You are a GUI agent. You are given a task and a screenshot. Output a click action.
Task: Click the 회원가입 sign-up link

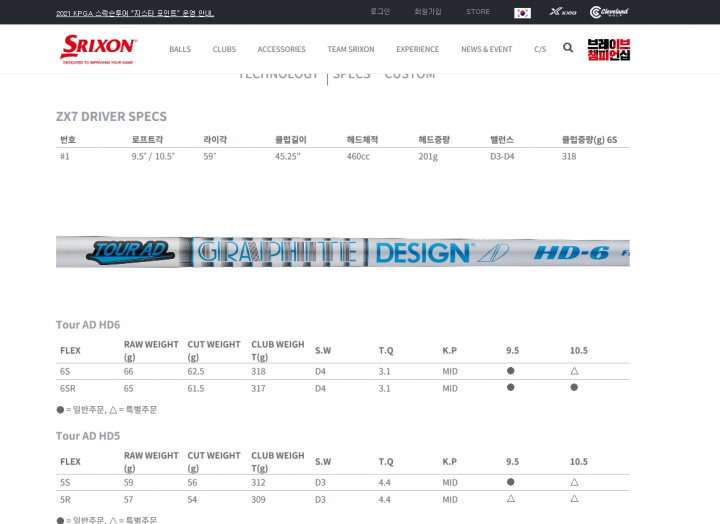[x=427, y=11]
